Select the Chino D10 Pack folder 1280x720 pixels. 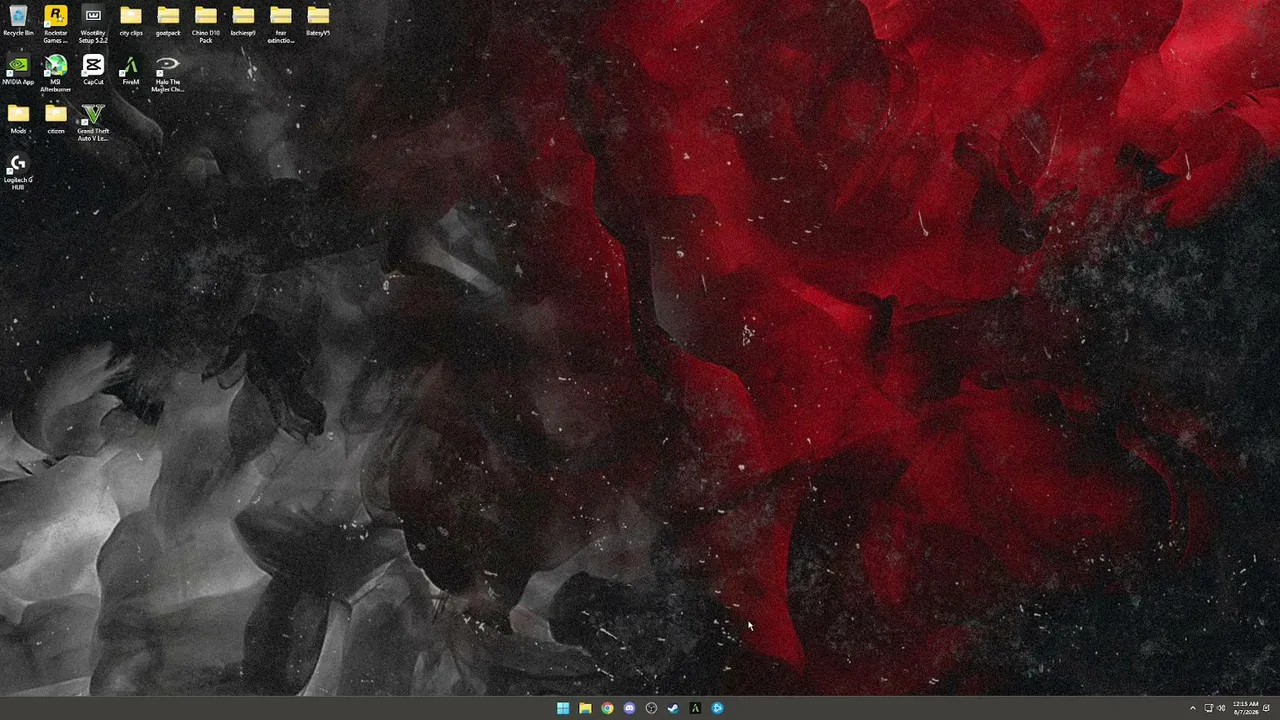[x=206, y=24]
